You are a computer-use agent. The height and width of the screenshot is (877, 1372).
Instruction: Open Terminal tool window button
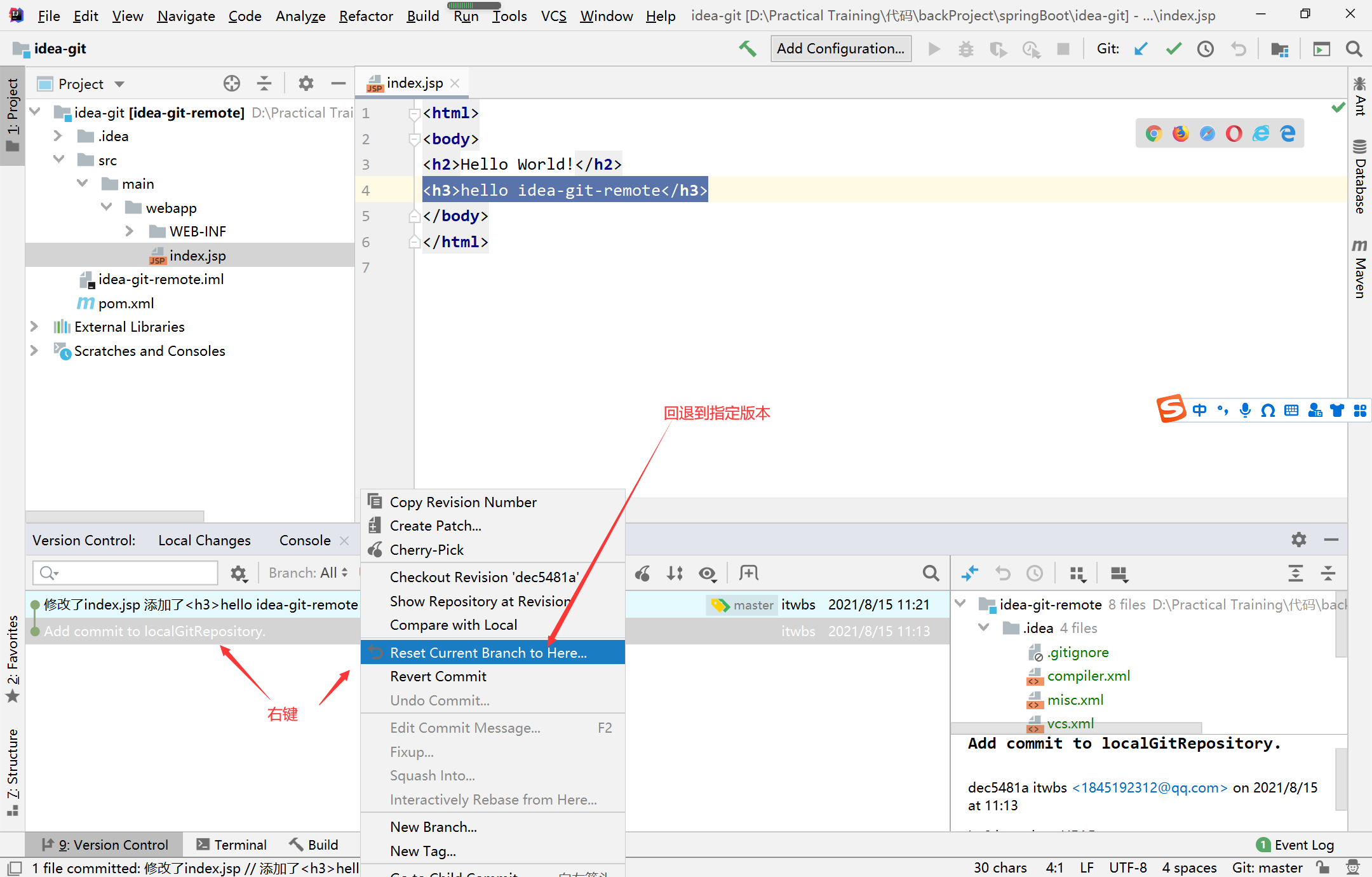[231, 845]
